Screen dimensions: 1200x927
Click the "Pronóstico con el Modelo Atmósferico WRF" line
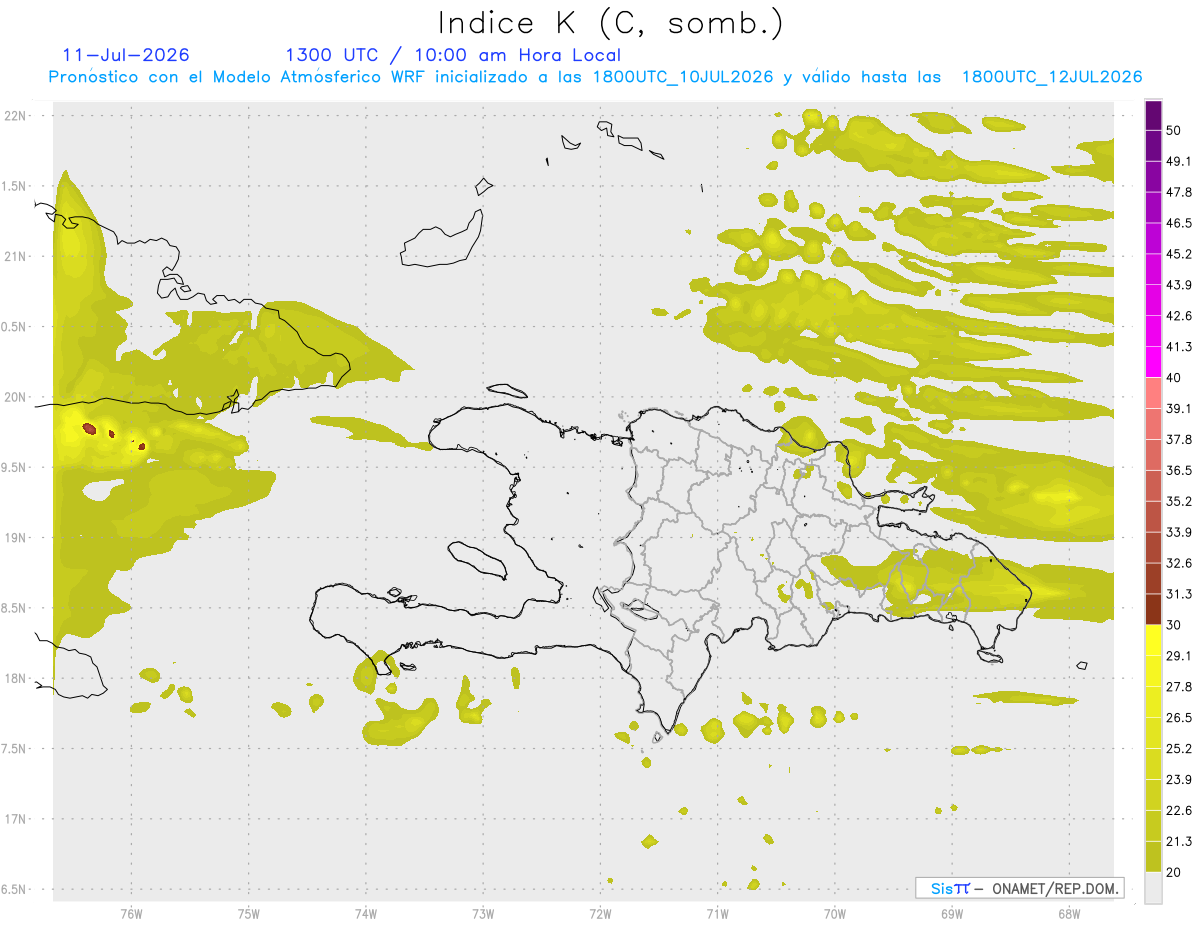tap(595, 77)
